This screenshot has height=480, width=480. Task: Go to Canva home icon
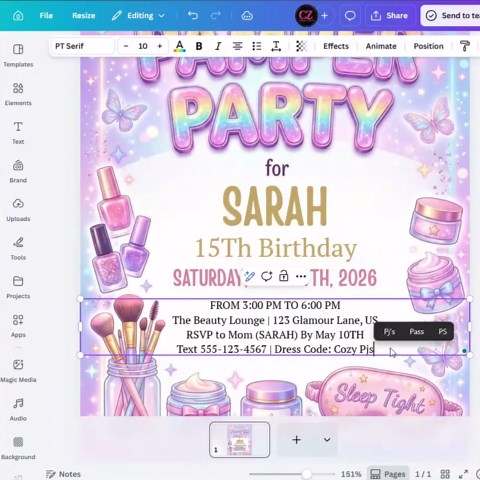click(18, 16)
